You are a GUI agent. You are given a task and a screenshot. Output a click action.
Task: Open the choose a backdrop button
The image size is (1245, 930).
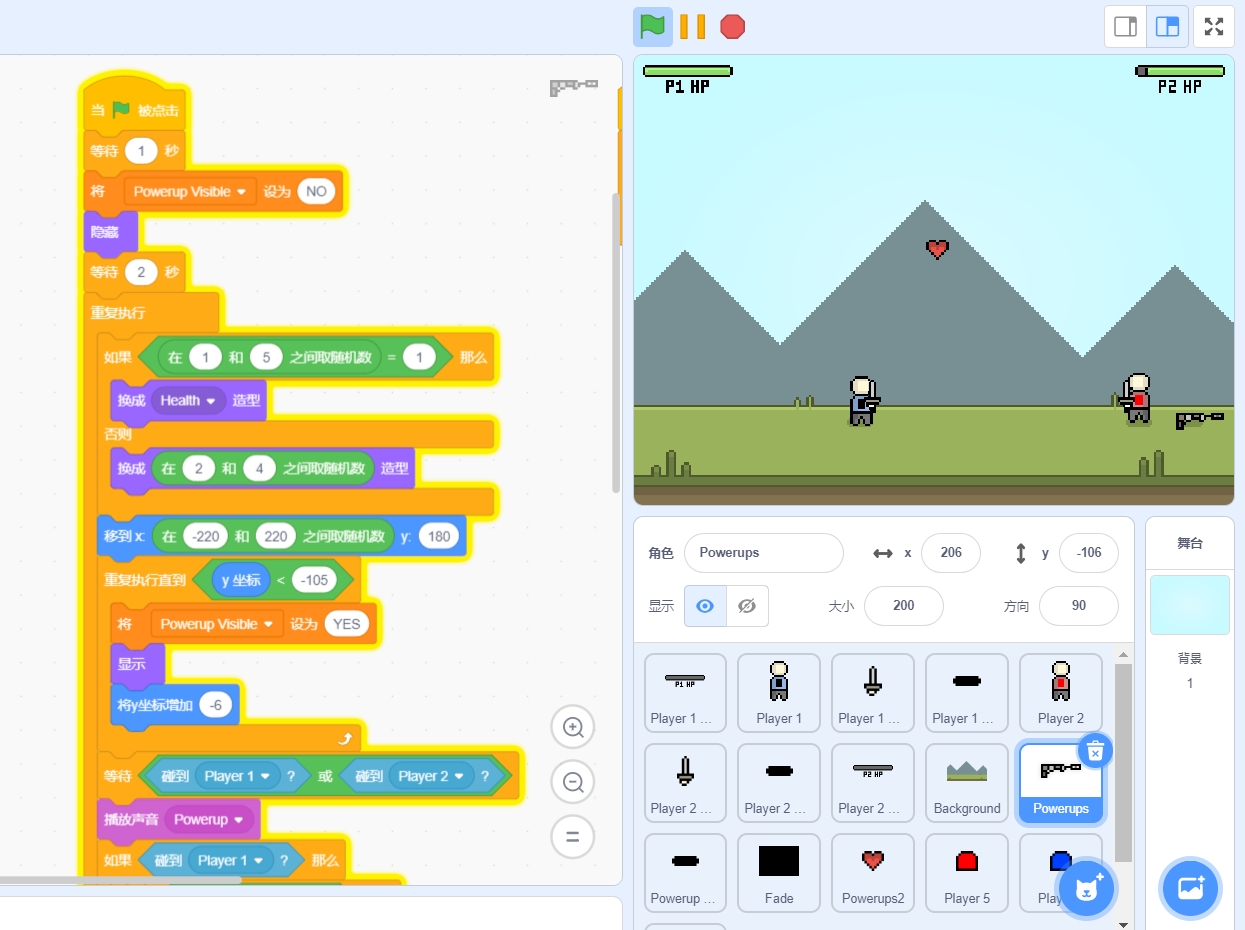pyautogui.click(x=1190, y=887)
